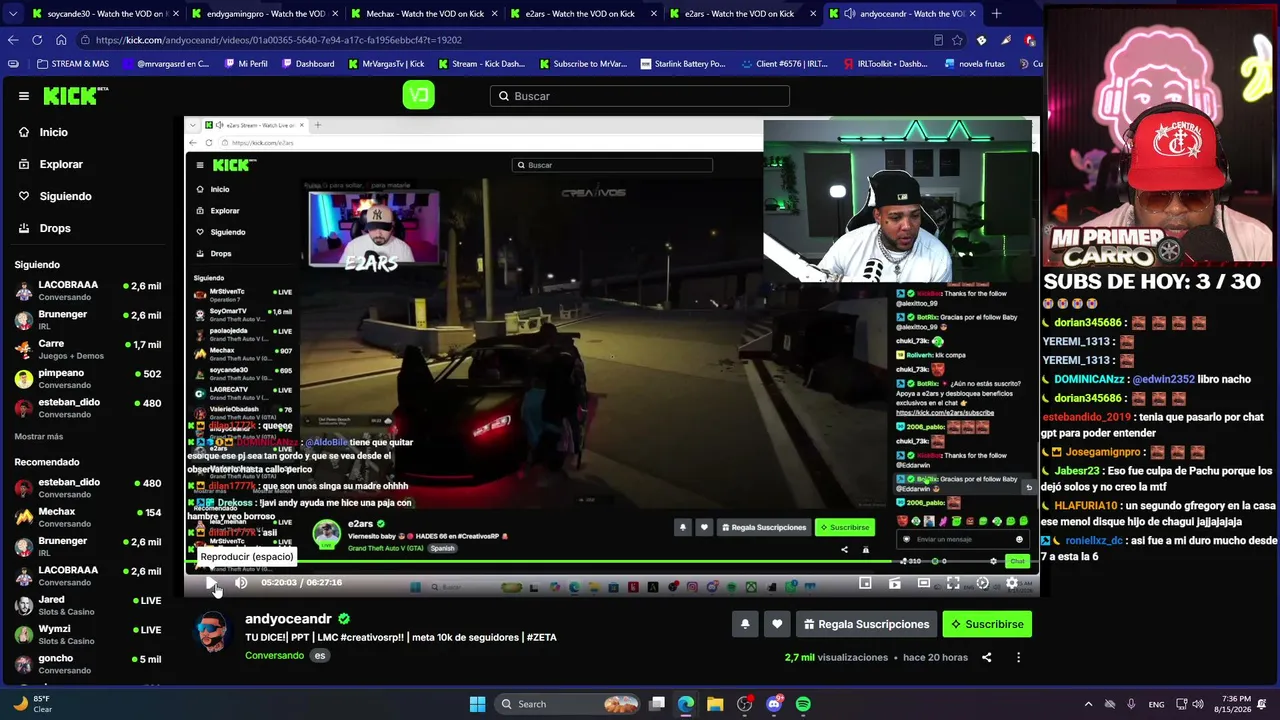Open the Starlink Battery bookmark
Screen dimensions: 1280x720
pos(682,64)
